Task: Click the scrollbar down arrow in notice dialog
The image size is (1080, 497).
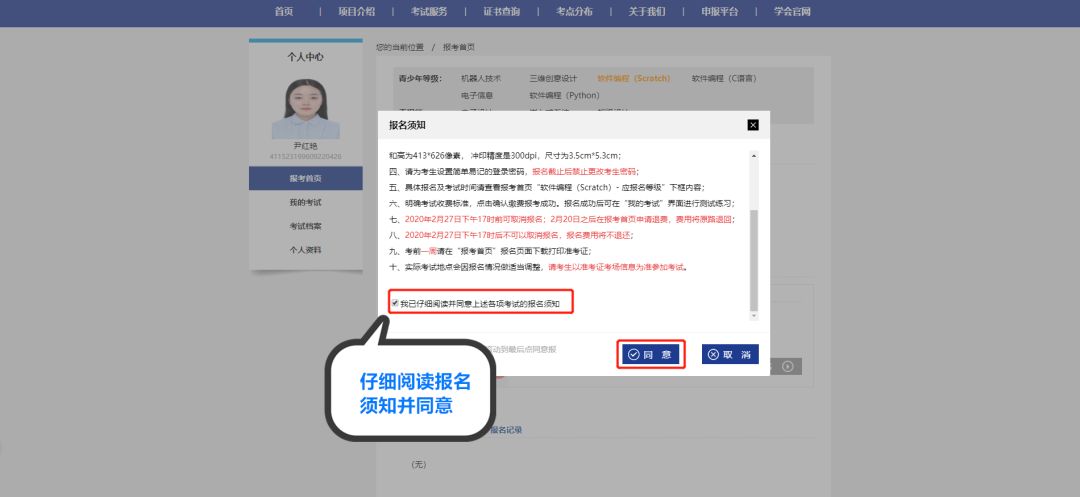Action: pyautogui.click(x=754, y=316)
